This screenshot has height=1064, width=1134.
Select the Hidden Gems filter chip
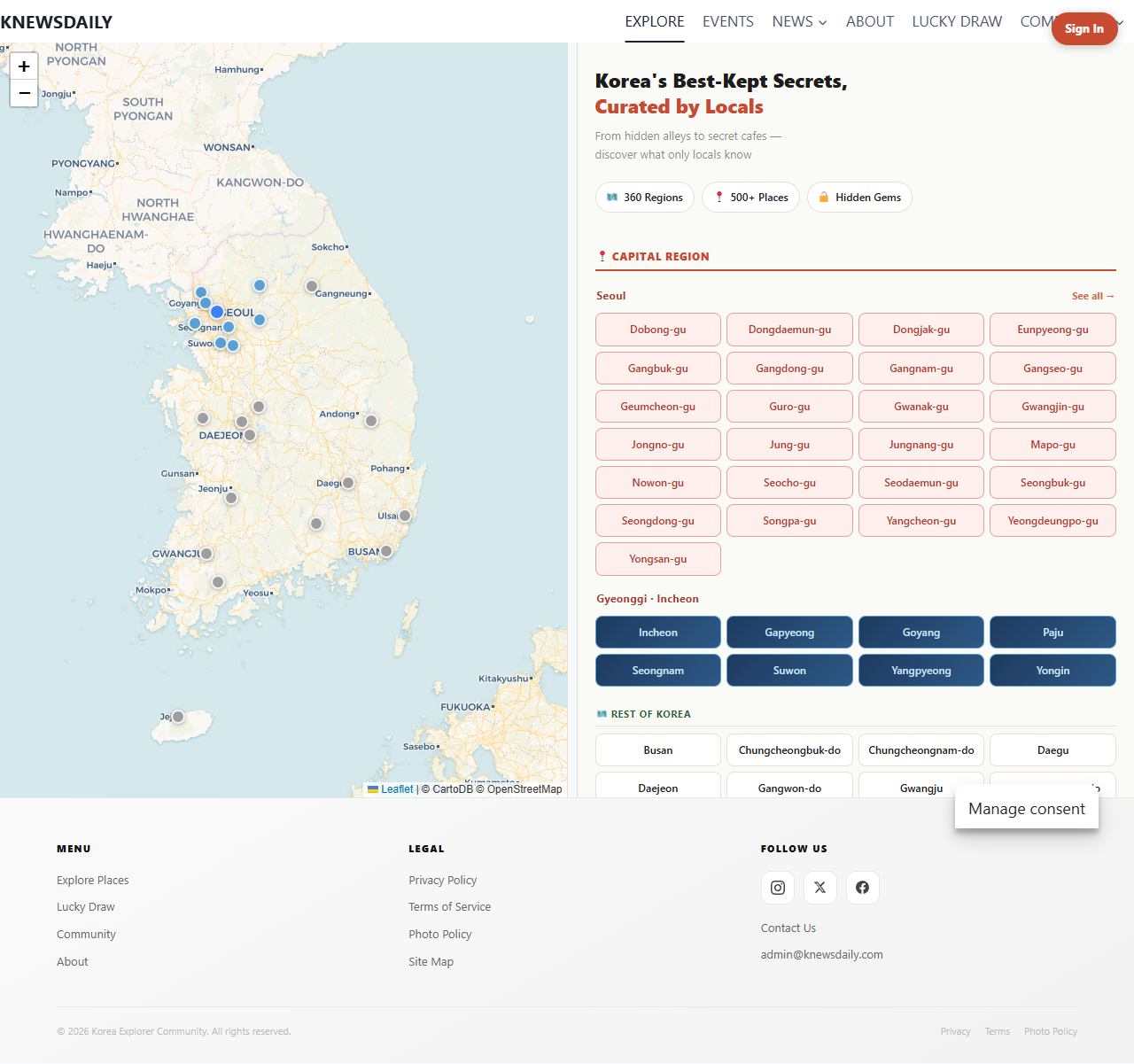click(858, 198)
